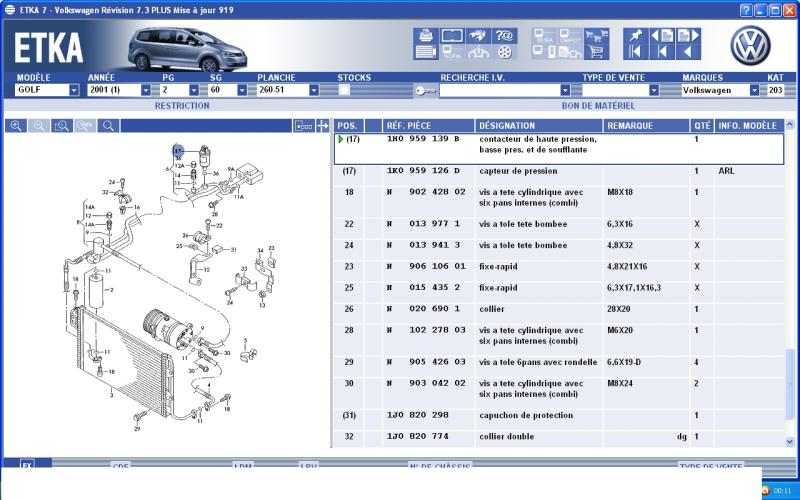Image resolution: width=800 pixels, height=500 pixels.
Task: Open the parts list view icon
Action: (426, 52)
